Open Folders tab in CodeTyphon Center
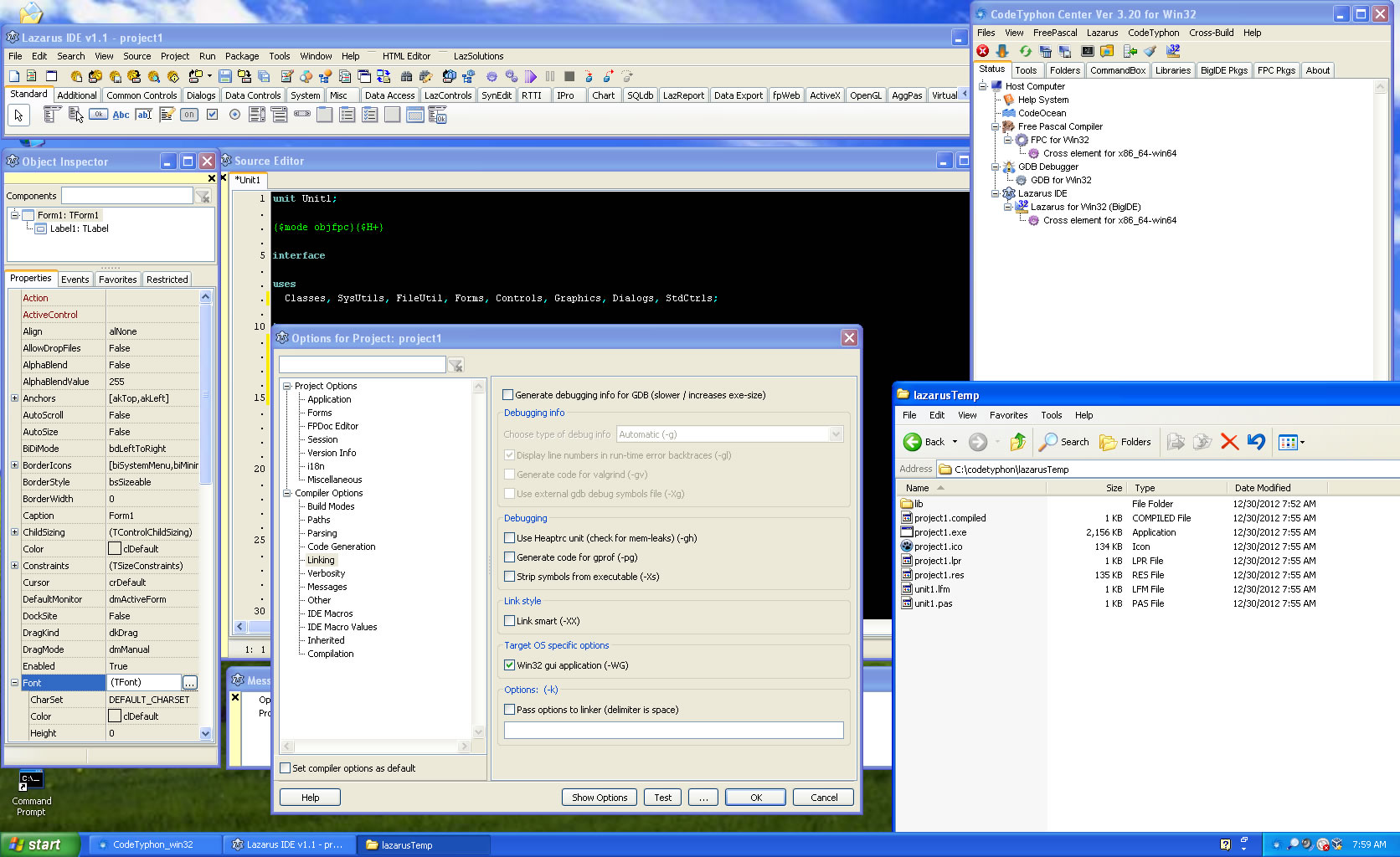This screenshot has width=1400, height=857. coord(1065,70)
